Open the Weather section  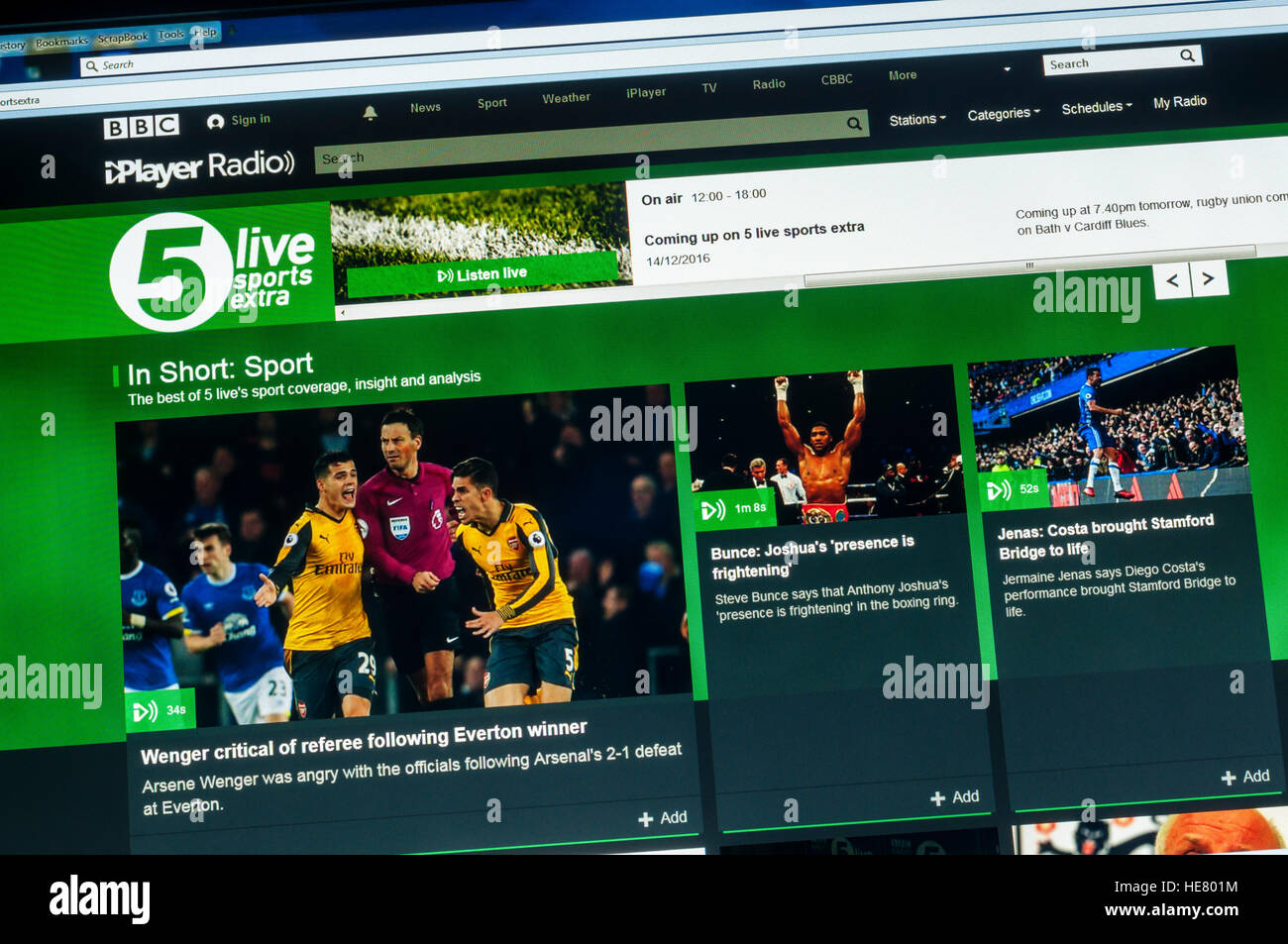click(566, 98)
